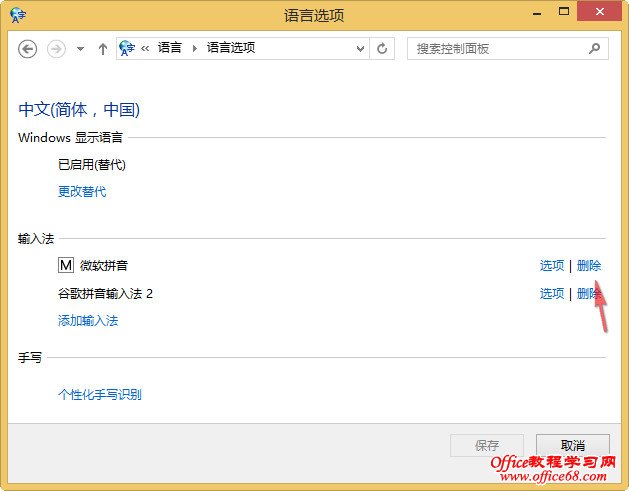Go up one level with the up arrow
This screenshot has width=629, height=491.
click(x=103, y=49)
